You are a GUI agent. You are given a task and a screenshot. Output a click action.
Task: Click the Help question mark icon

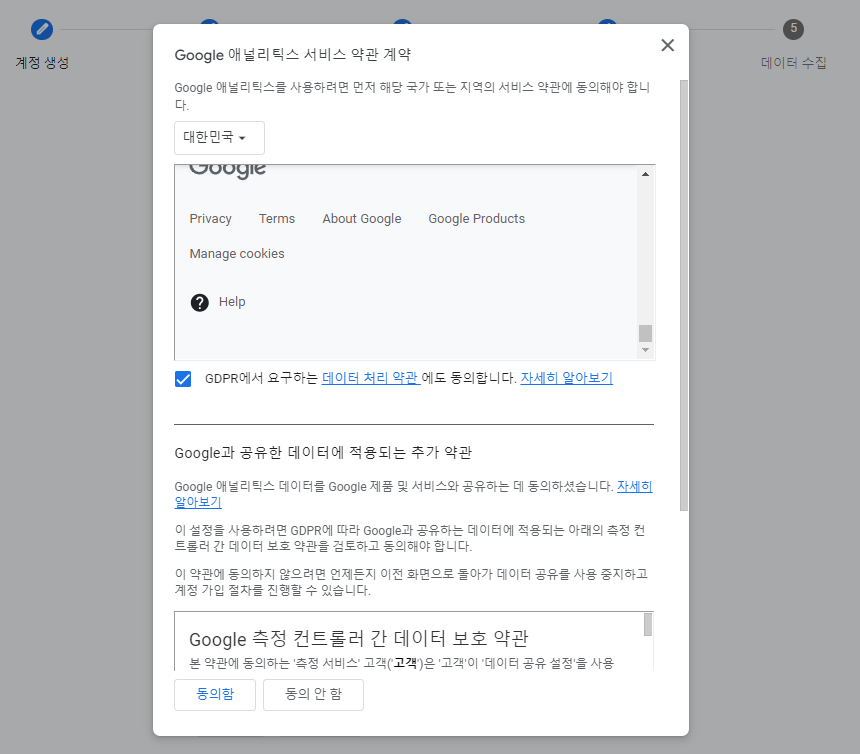(x=200, y=302)
